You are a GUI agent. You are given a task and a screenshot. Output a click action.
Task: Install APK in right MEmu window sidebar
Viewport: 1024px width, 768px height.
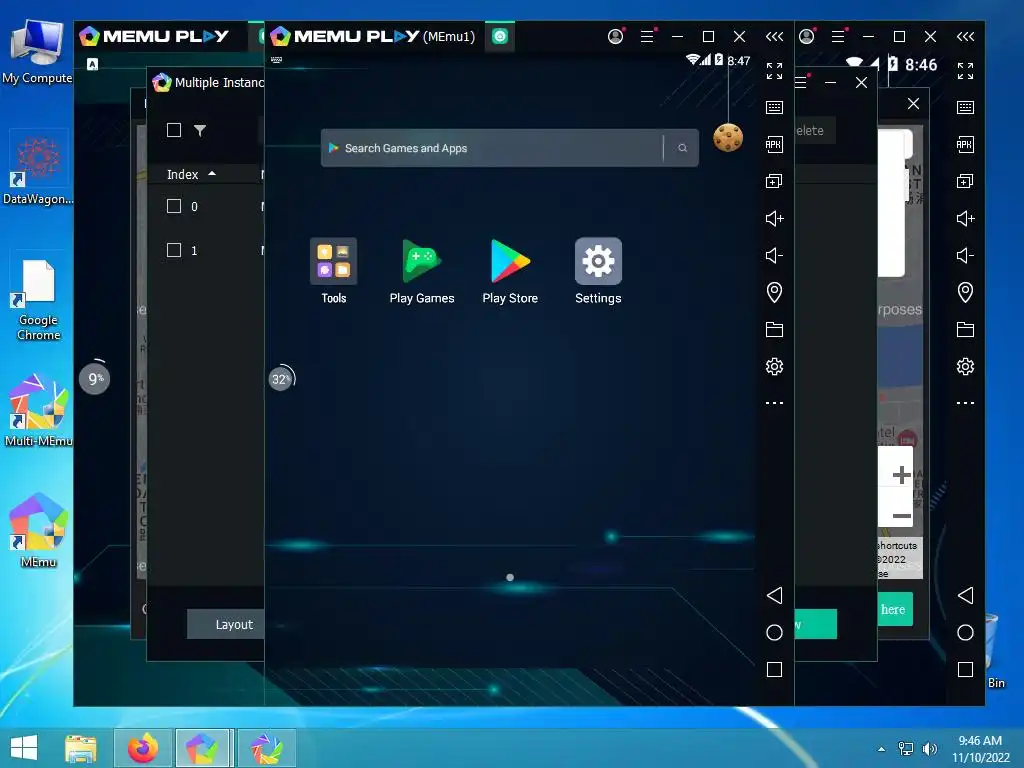(965, 144)
